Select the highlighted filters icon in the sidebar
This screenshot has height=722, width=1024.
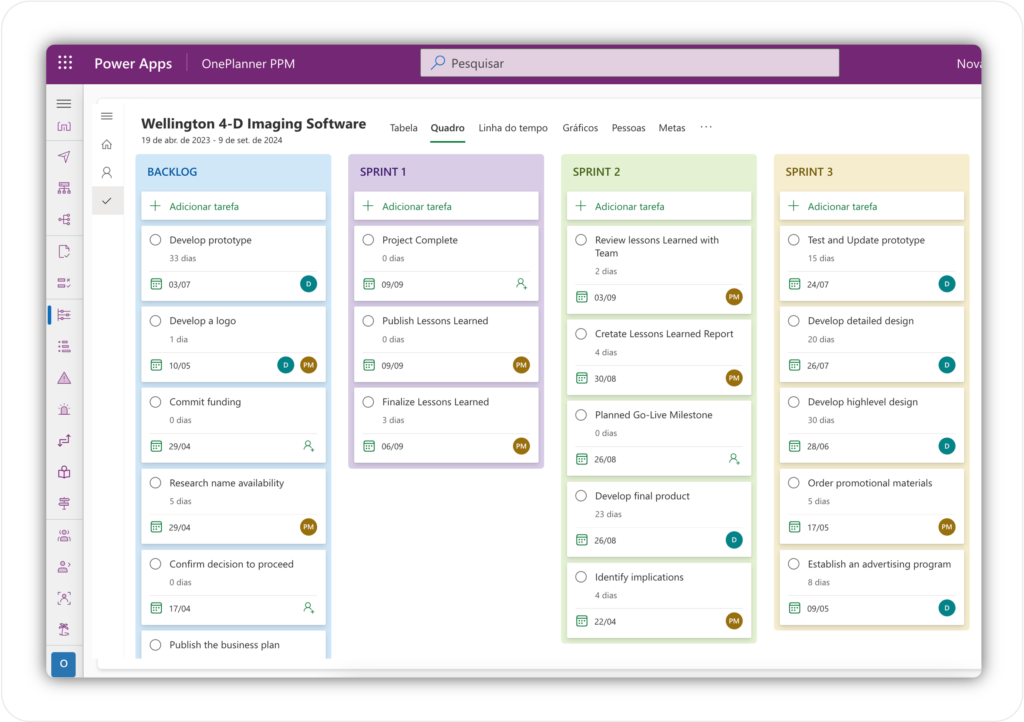point(62,317)
